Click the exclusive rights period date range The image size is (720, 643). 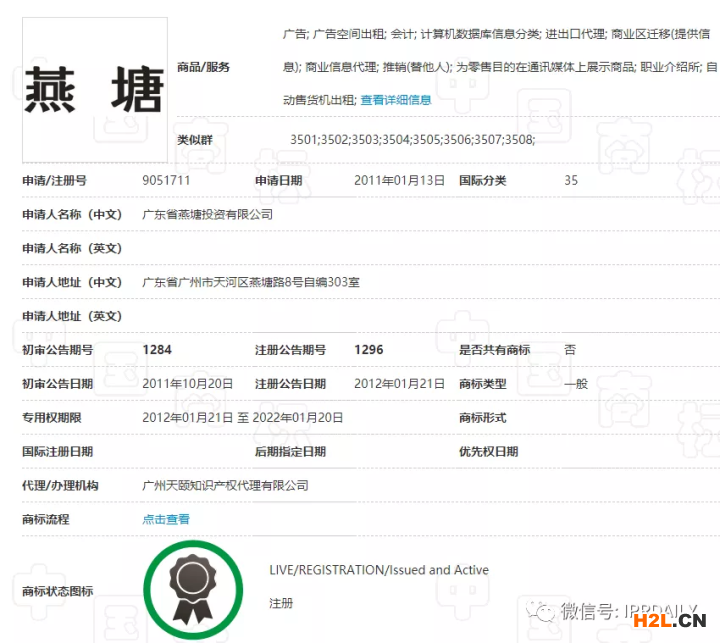(x=243, y=418)
